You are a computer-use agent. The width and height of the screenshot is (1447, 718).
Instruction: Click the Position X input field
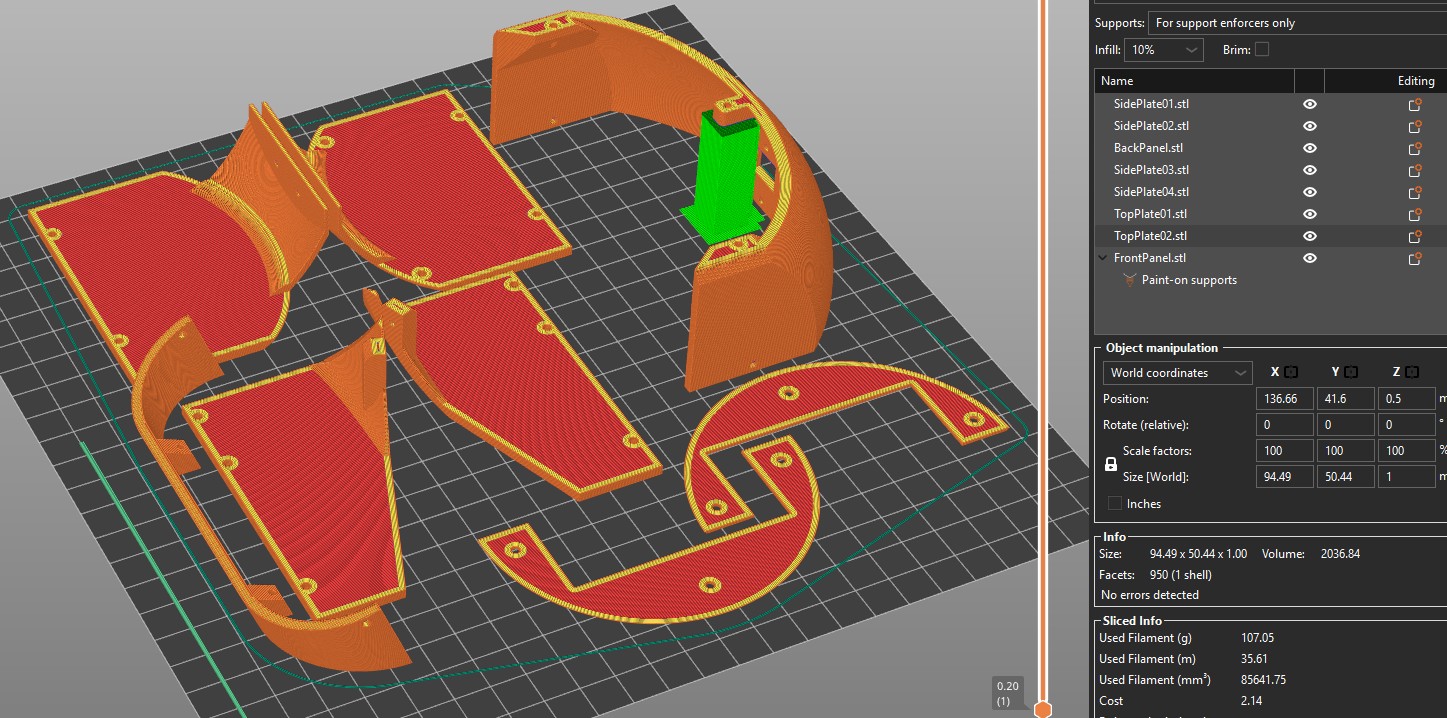pyautogui.click(x=1285, y=398)
